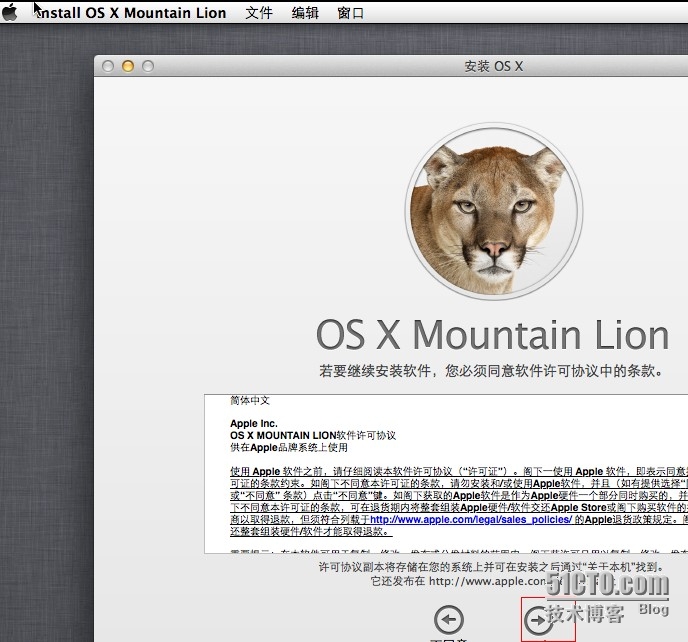Click the right arrow agree button
This screenshot has height=642, width=688.
[x=540, y=620]
